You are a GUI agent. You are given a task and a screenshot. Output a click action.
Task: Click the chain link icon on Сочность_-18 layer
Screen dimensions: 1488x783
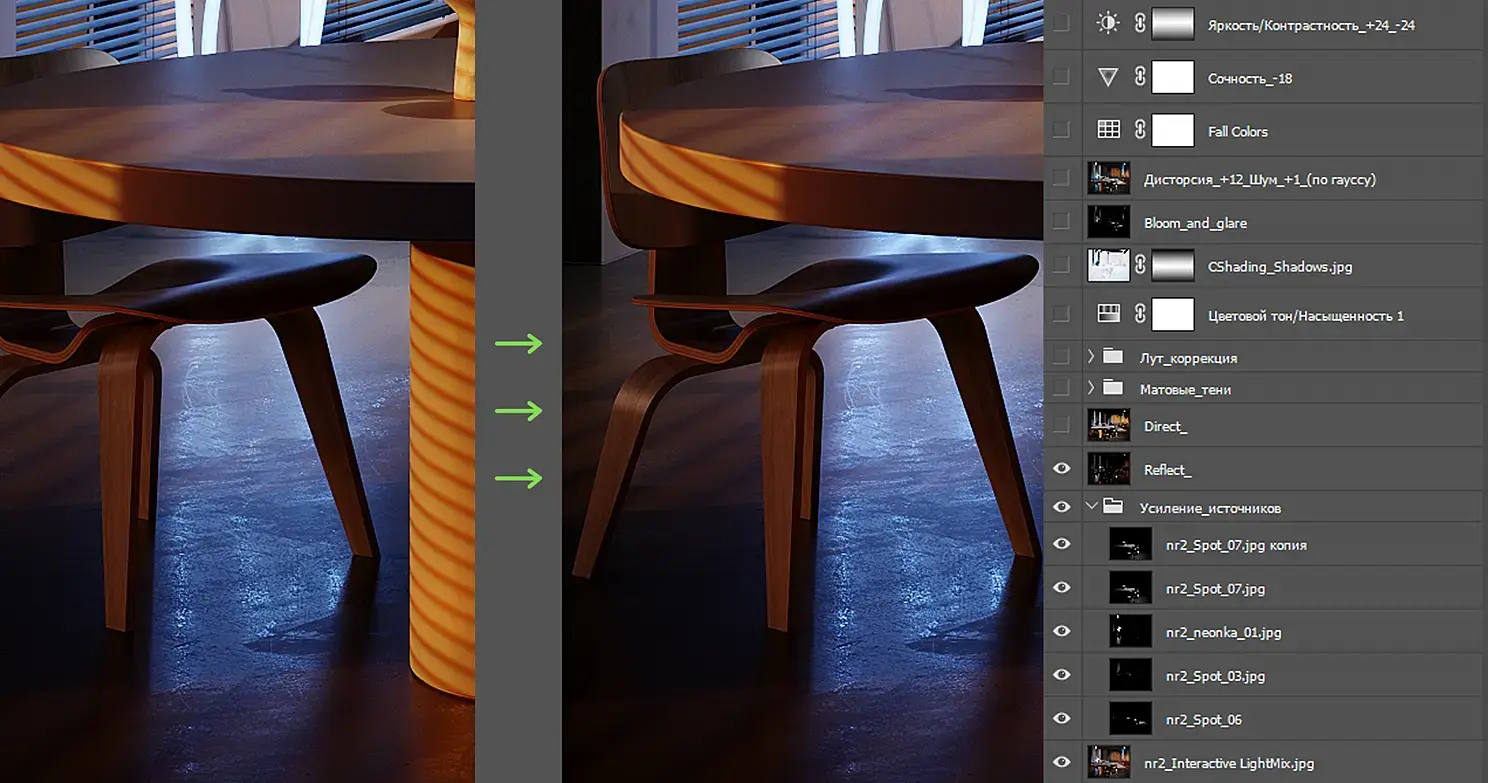(x=1139, y=77)
